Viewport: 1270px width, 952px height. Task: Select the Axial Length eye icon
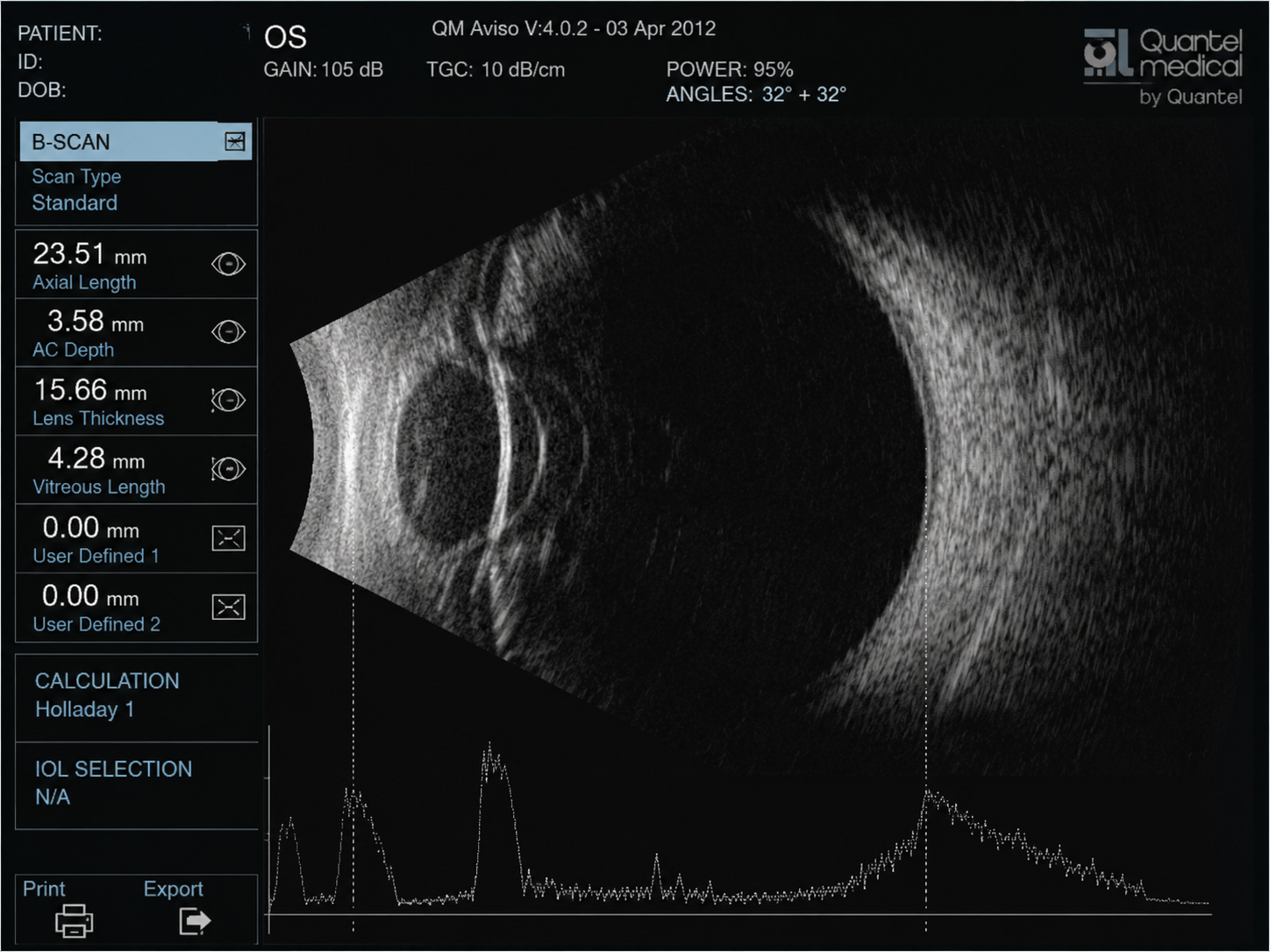228,264
